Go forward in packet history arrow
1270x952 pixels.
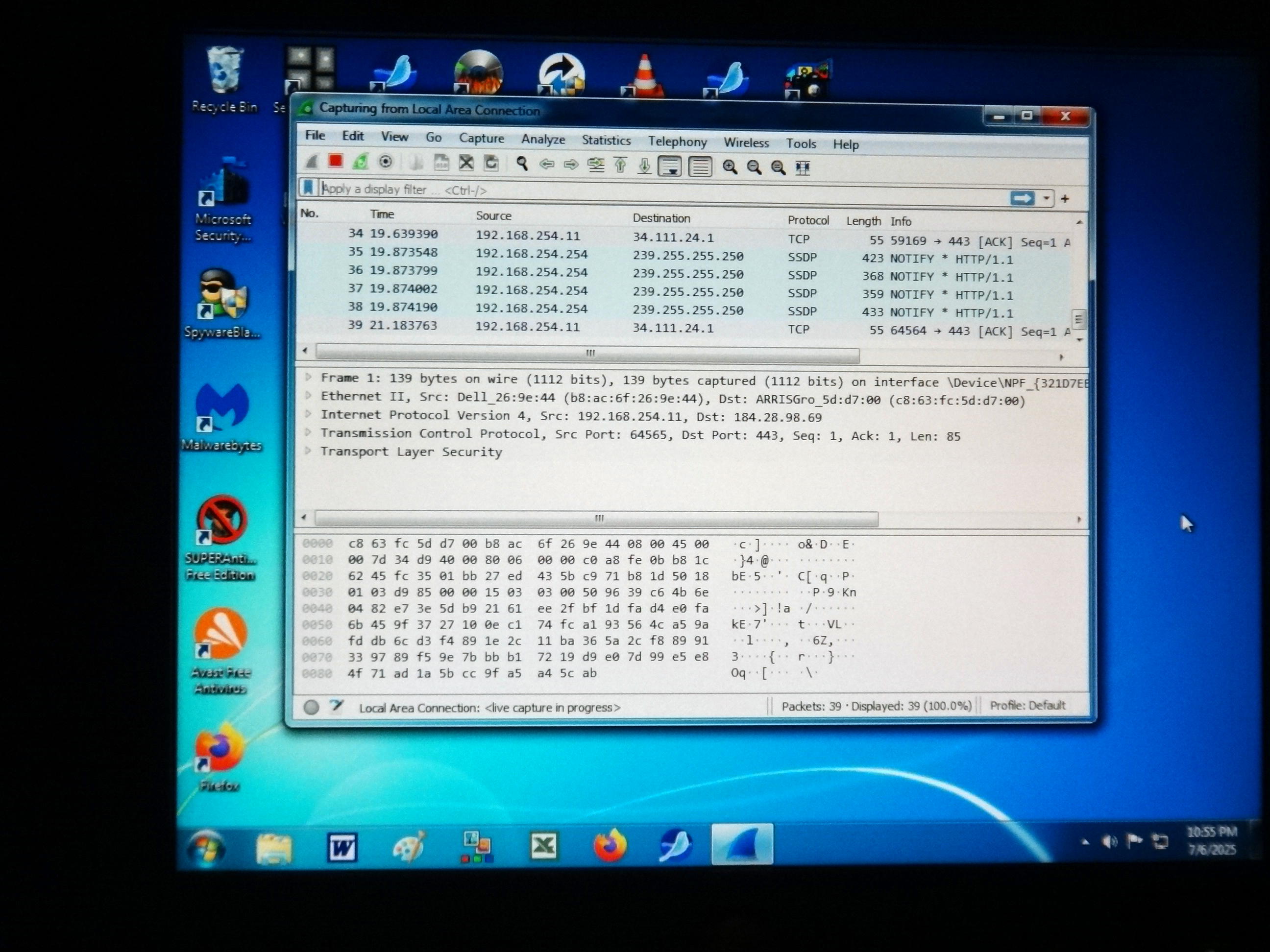click(x=571, y=165)
